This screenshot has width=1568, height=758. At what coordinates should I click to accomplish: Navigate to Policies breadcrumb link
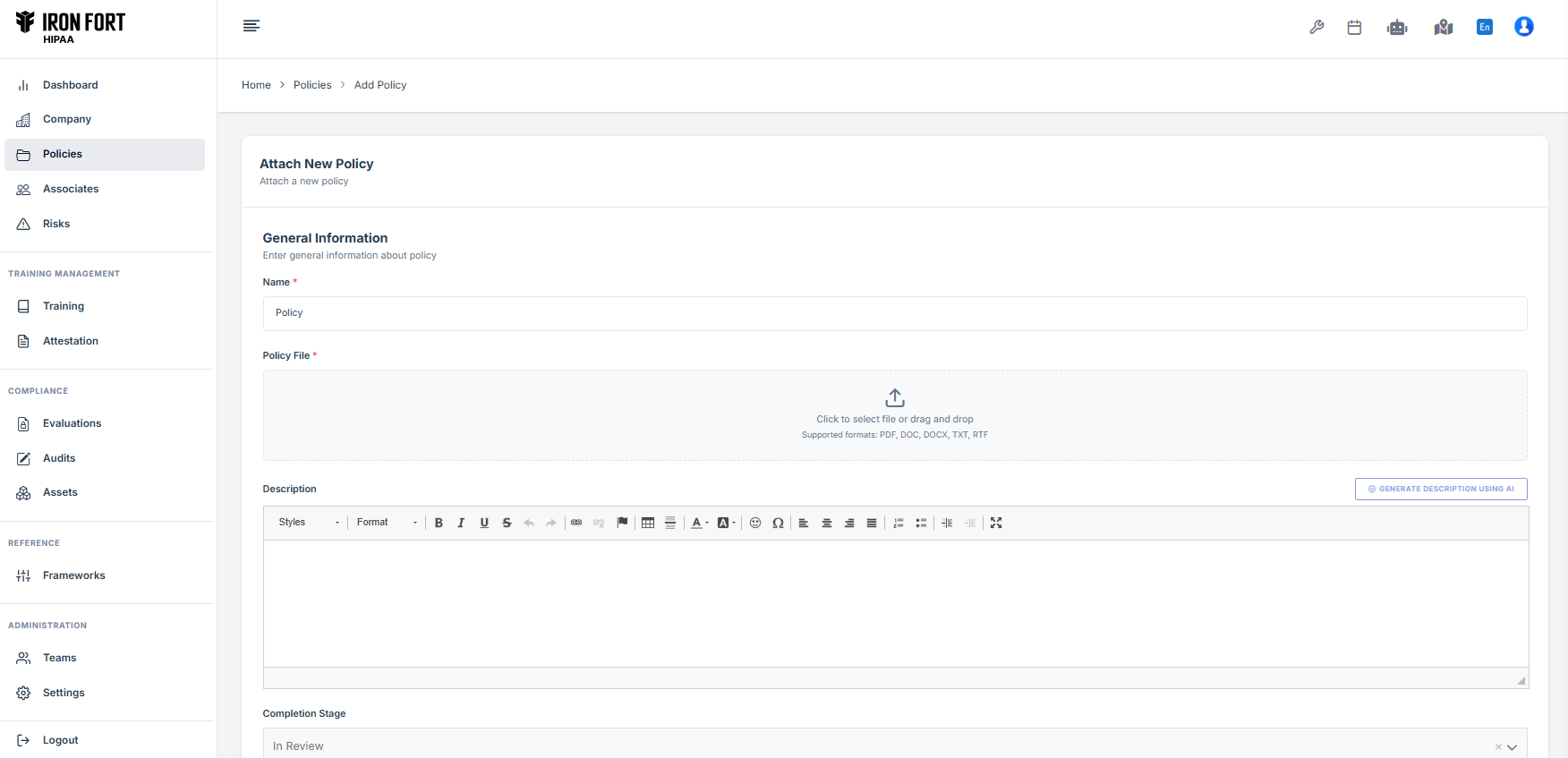[312, 85]
